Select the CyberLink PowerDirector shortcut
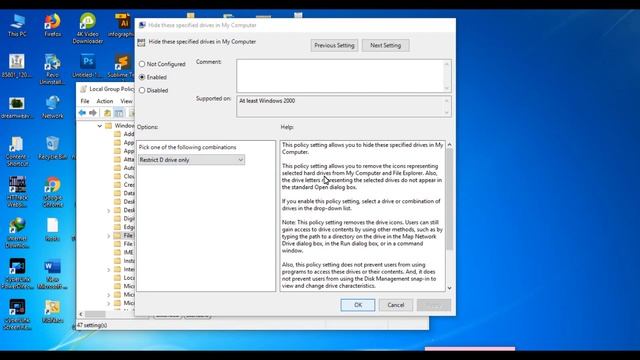Viewport: 640px width, 360px height. (x=17, y=274)
